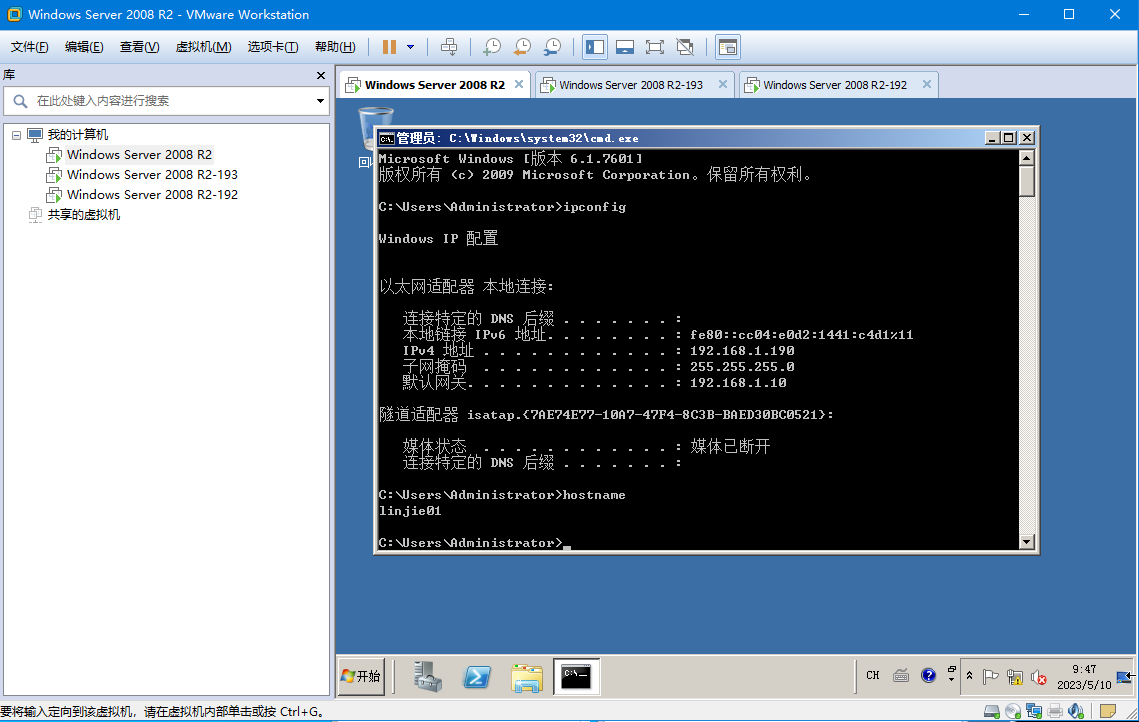Send Ctrl+Alt+Del to the virtual machine
Screen dimensions: 1139x722
point(449,47)
